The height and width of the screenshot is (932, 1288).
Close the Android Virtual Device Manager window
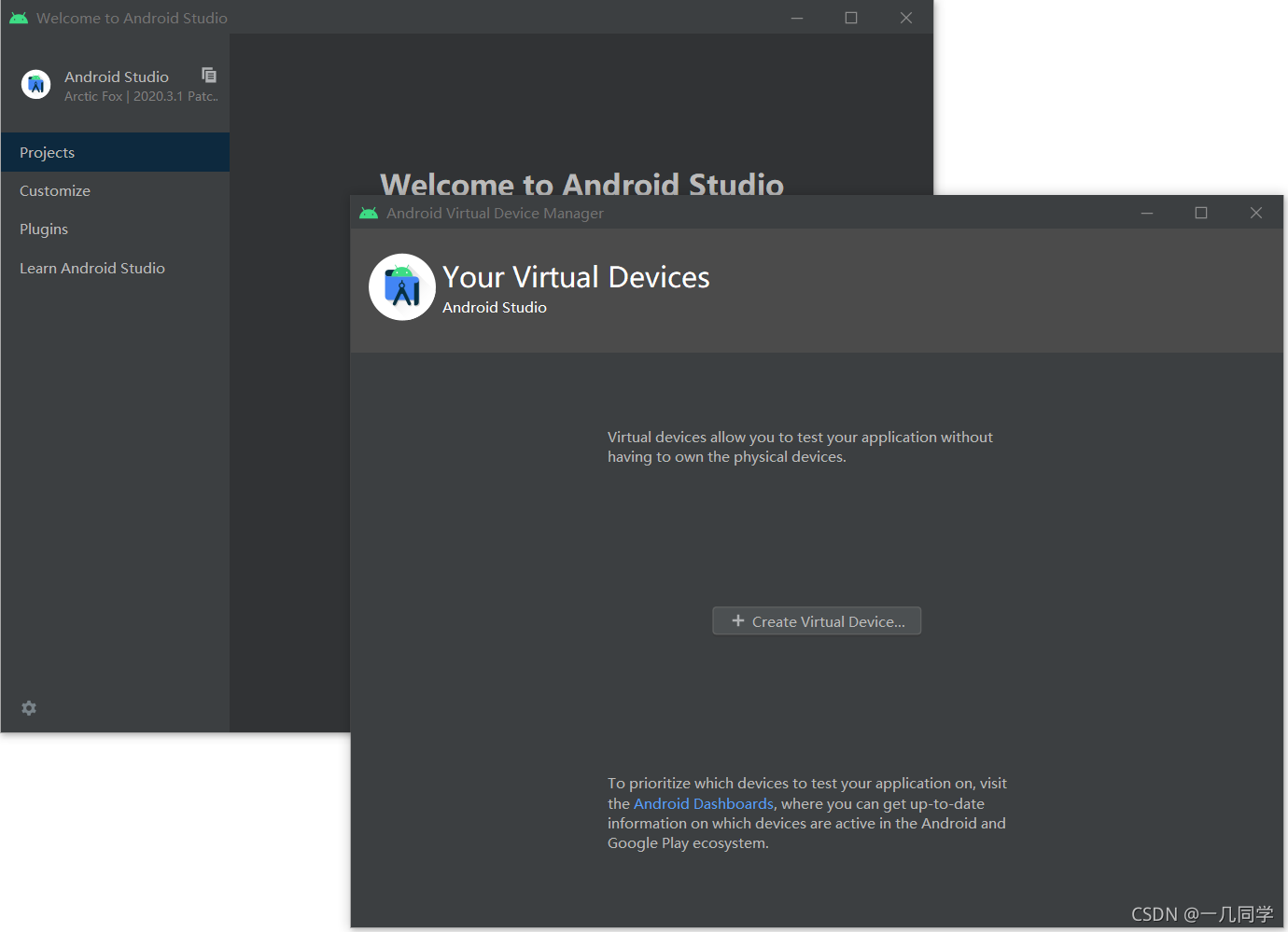1256,213
